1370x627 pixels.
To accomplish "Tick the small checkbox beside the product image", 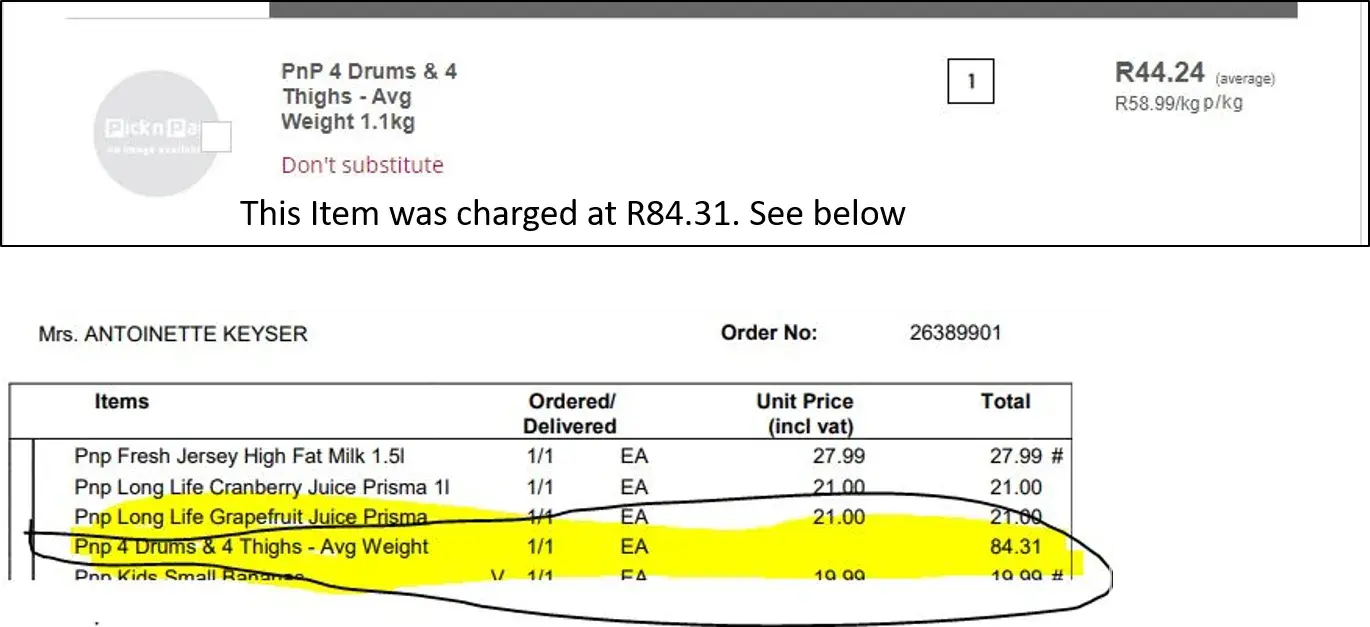I will tap(217, 137).
